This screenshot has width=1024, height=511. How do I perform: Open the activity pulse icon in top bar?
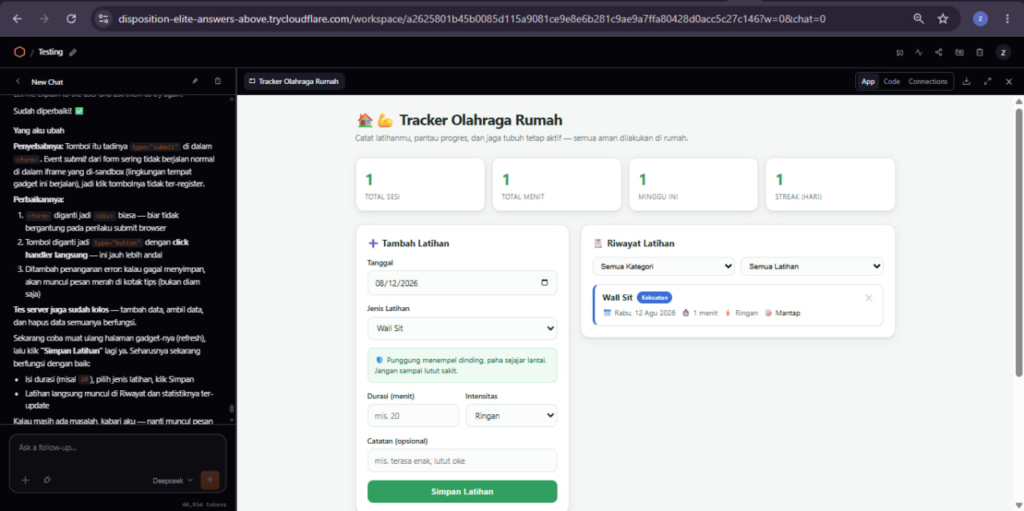(x=919, y=53)
